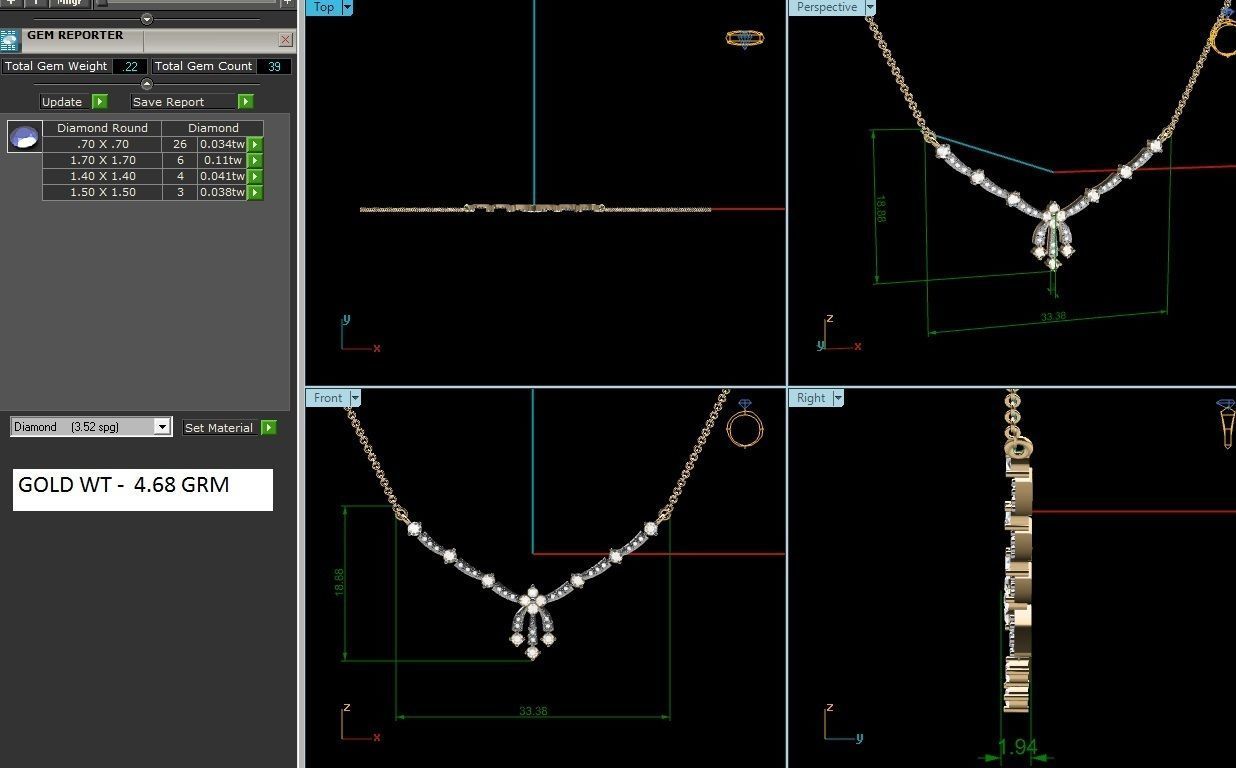
Task: Select the '1.70 X 1.70' size cell
Action: tap(103, 160)
